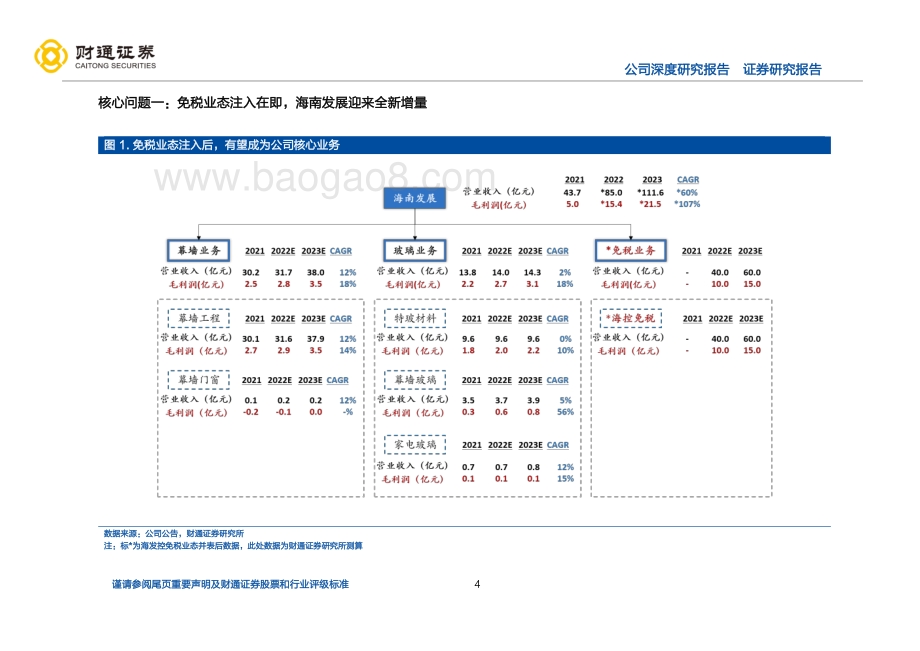Click the *107% CAGR value
The image size is (920, 651).
tap(687, 204)
